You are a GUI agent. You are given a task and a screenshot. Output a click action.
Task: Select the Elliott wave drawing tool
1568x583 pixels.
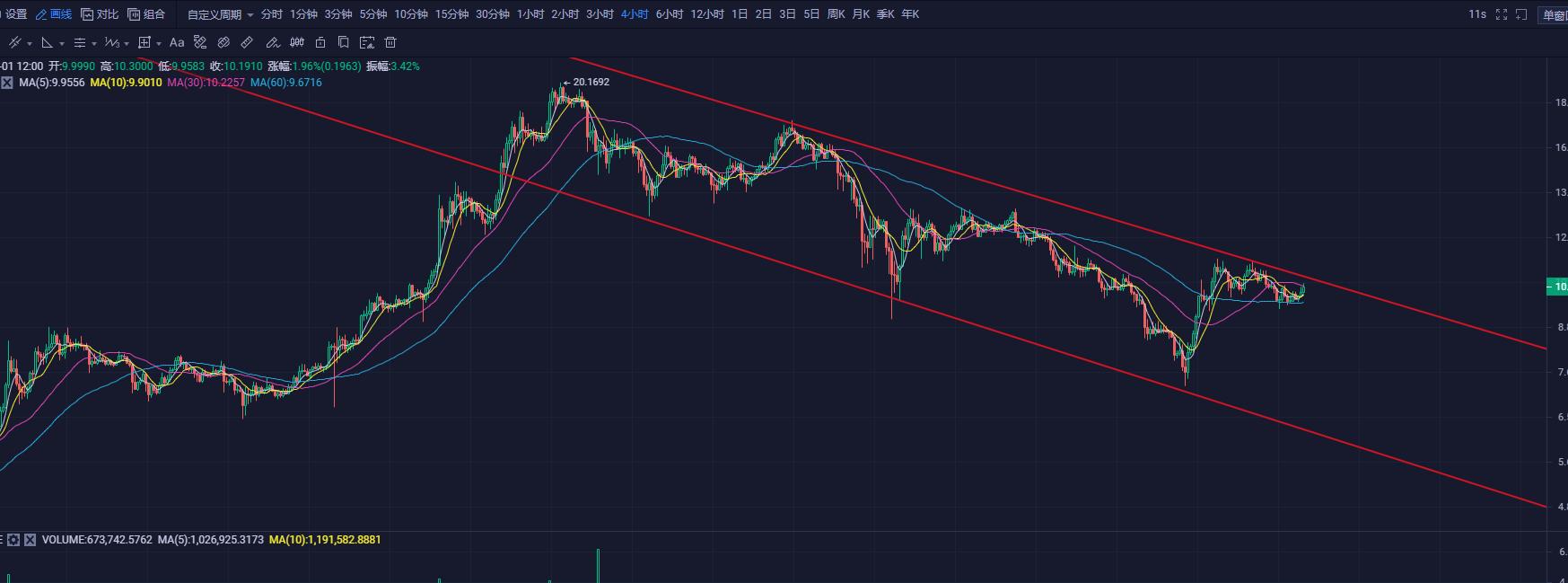(111, 42)
